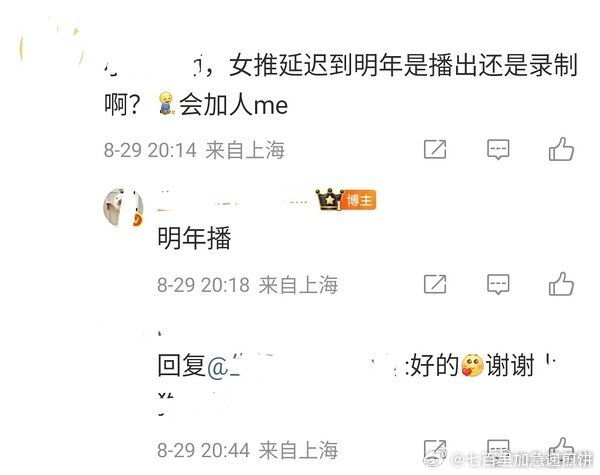Like the comment posted at 20:14
The width and height of the screenshot is (600, 475).
[x=561, y=149]
